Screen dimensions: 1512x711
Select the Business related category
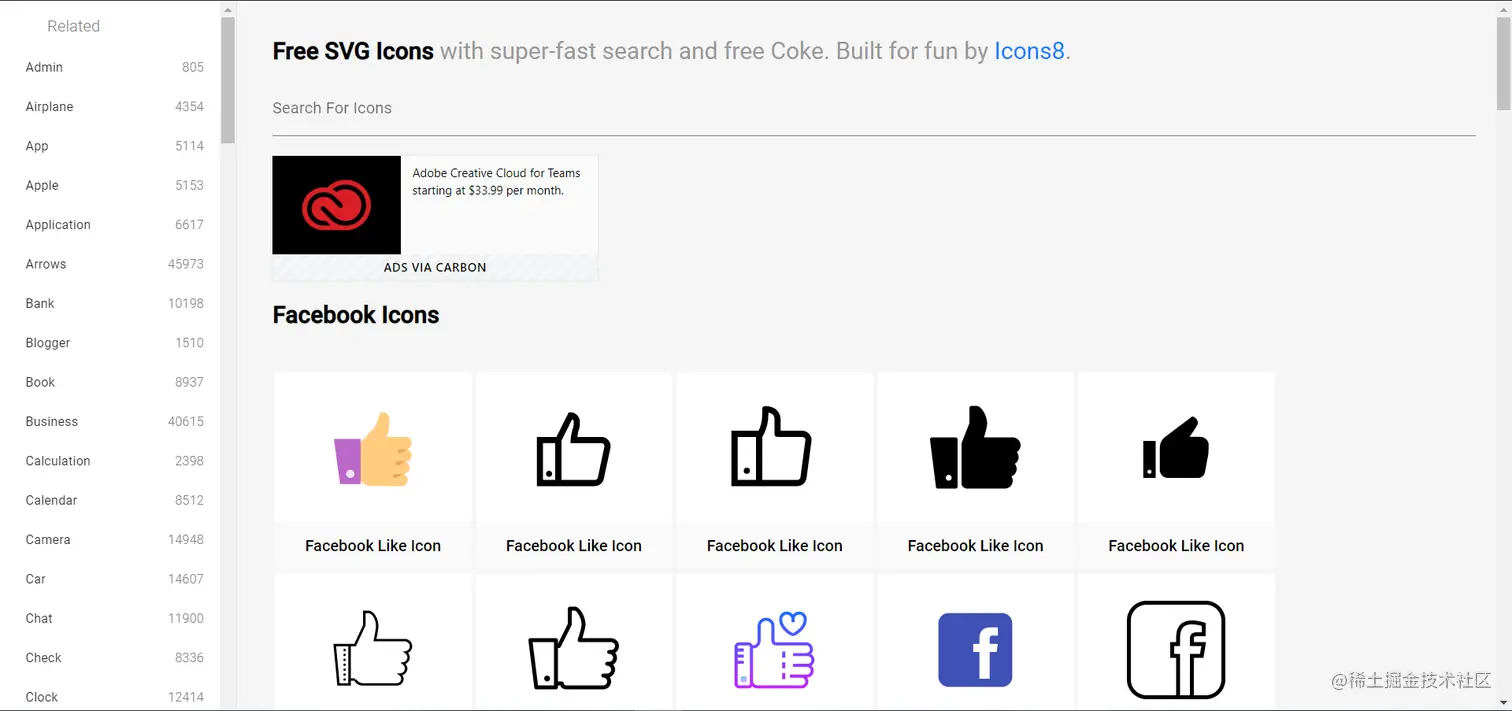[52, 422]
